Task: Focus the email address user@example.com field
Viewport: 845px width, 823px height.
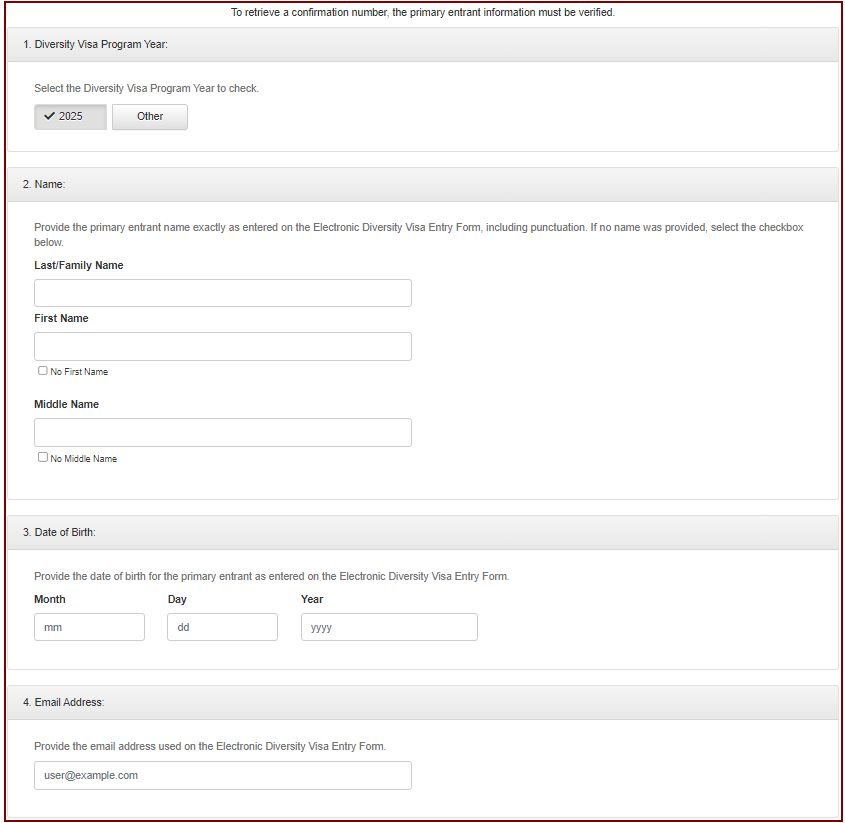Action: [223, 776]
